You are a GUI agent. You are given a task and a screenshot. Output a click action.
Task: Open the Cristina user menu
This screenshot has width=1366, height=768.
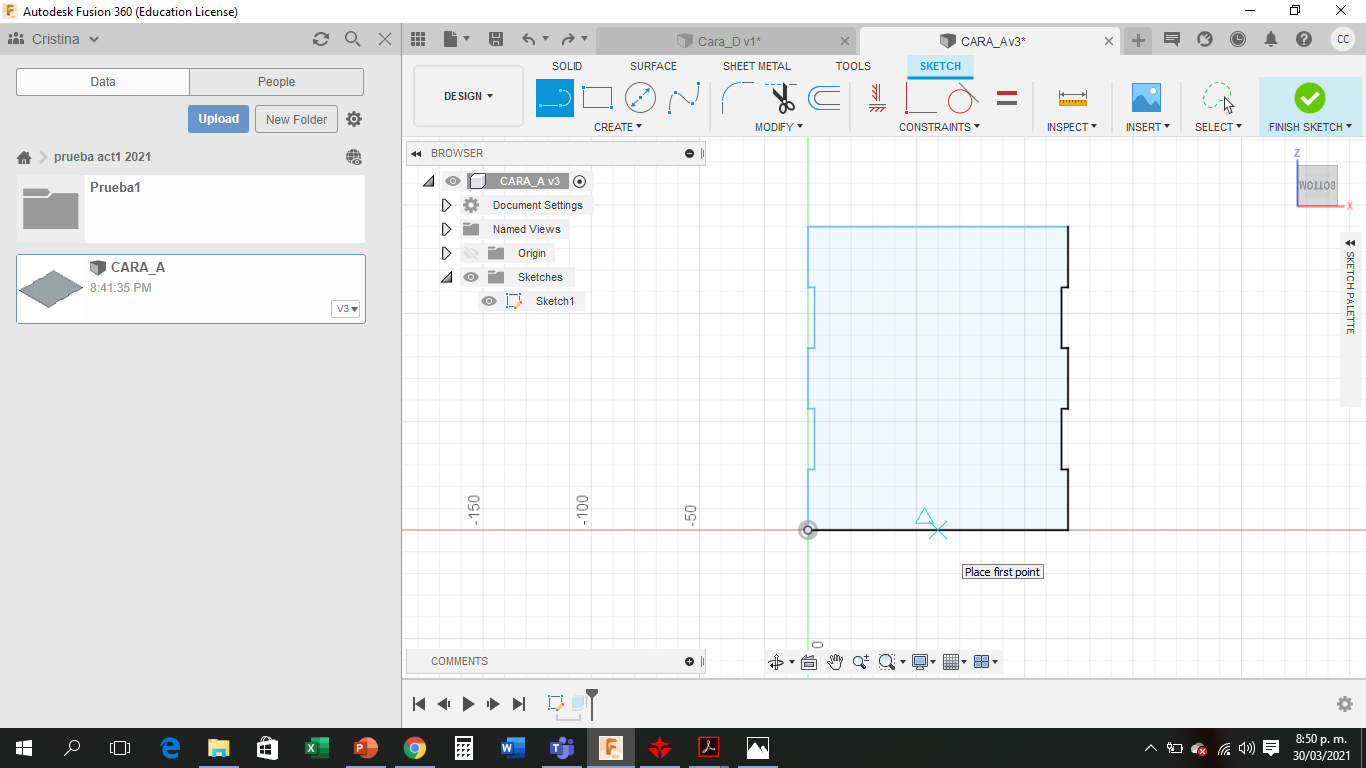click(x=54, y=39)
